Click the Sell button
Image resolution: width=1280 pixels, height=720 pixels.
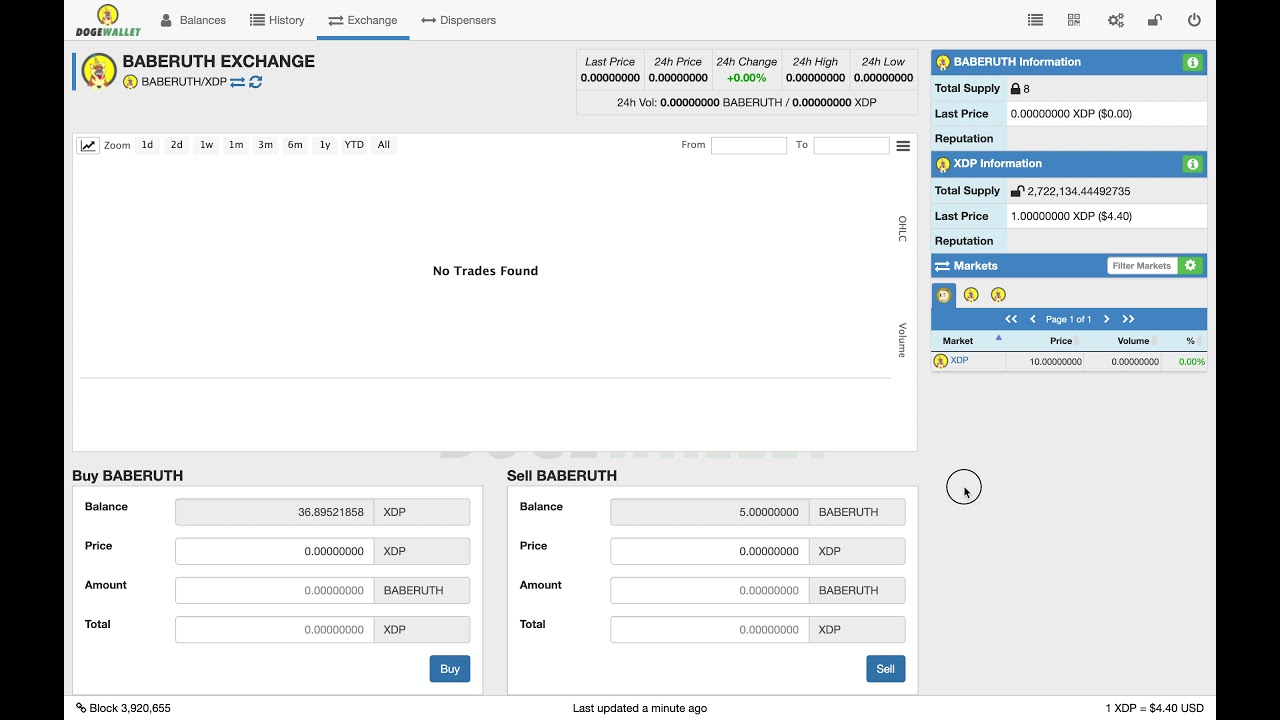[x=885, y=669]
